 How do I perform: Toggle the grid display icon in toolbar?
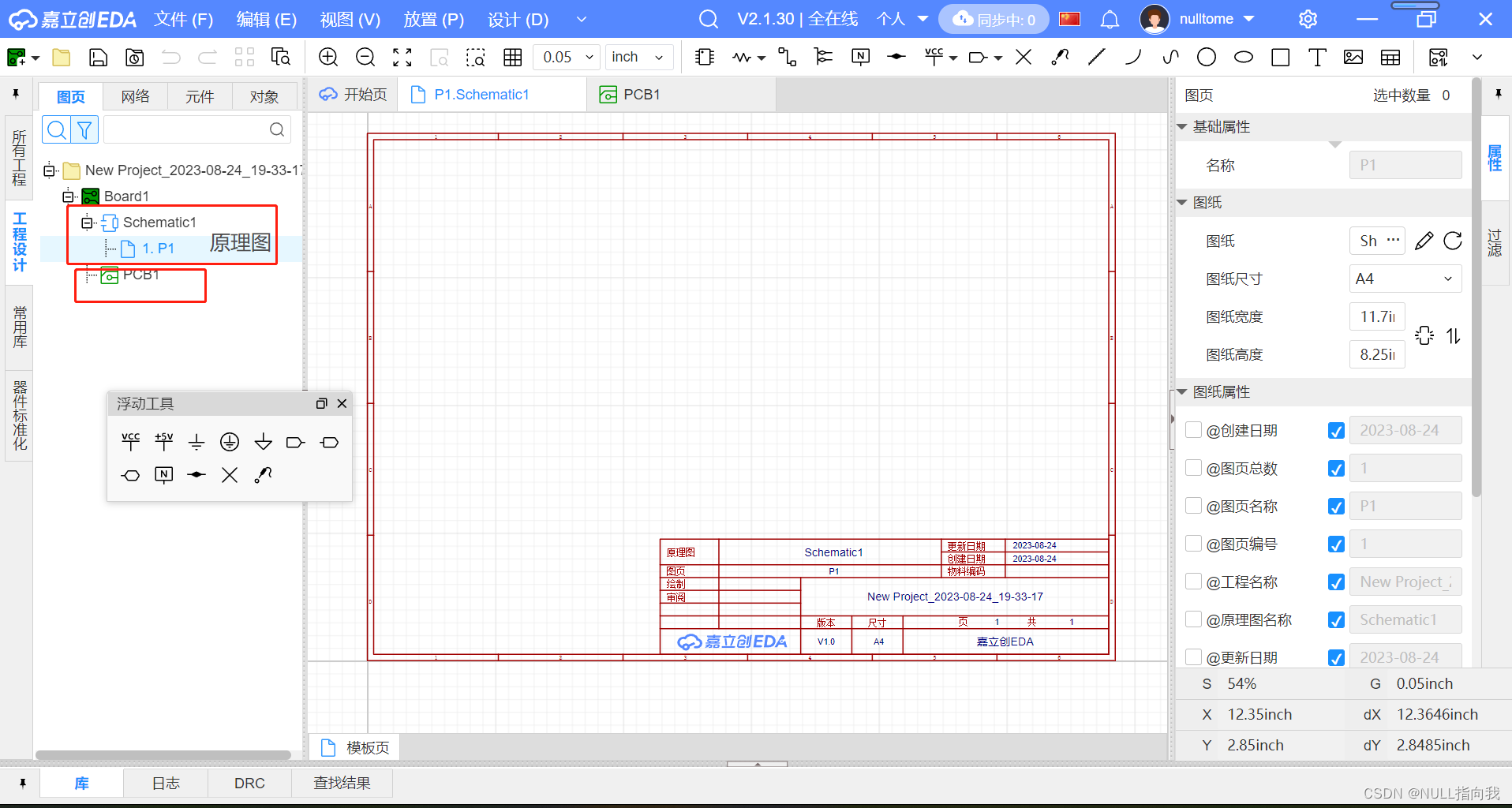(x=513, y=57)
